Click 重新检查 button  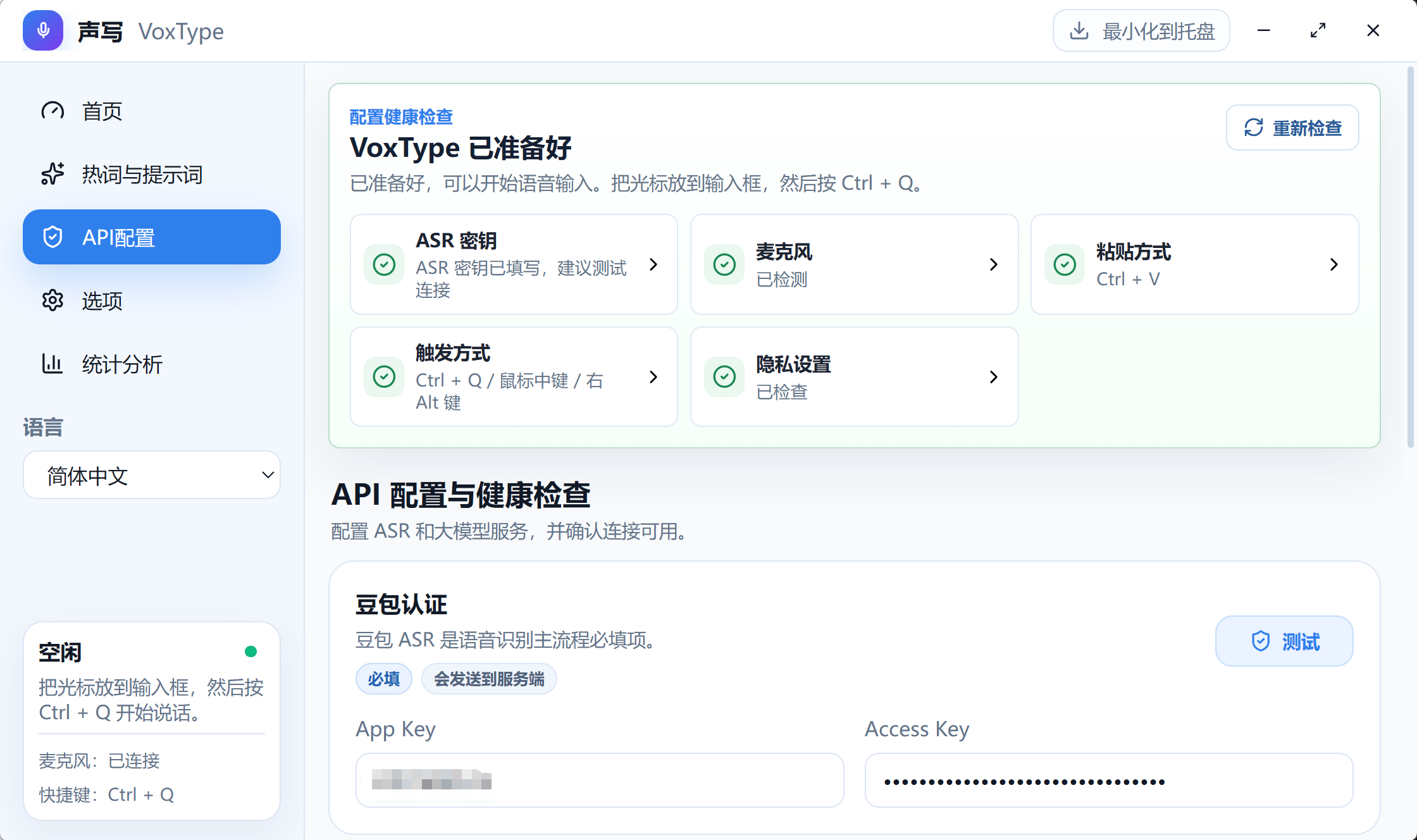(x=1292, y=128)
